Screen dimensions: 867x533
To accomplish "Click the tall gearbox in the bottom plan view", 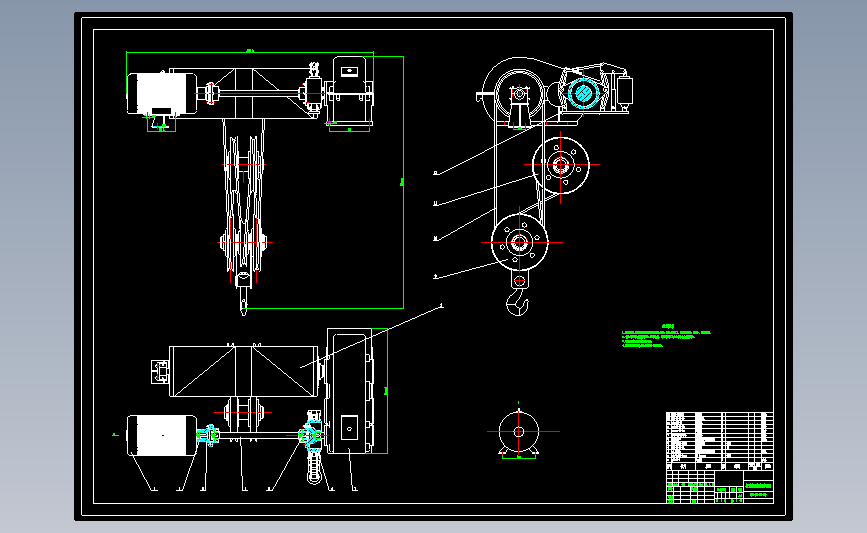I will tap(349, 391).
